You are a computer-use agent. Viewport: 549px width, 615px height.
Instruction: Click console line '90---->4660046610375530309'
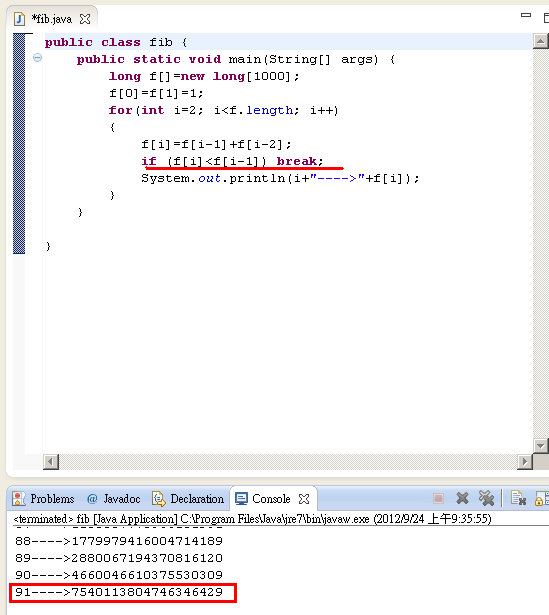click(x=119, y=575)
